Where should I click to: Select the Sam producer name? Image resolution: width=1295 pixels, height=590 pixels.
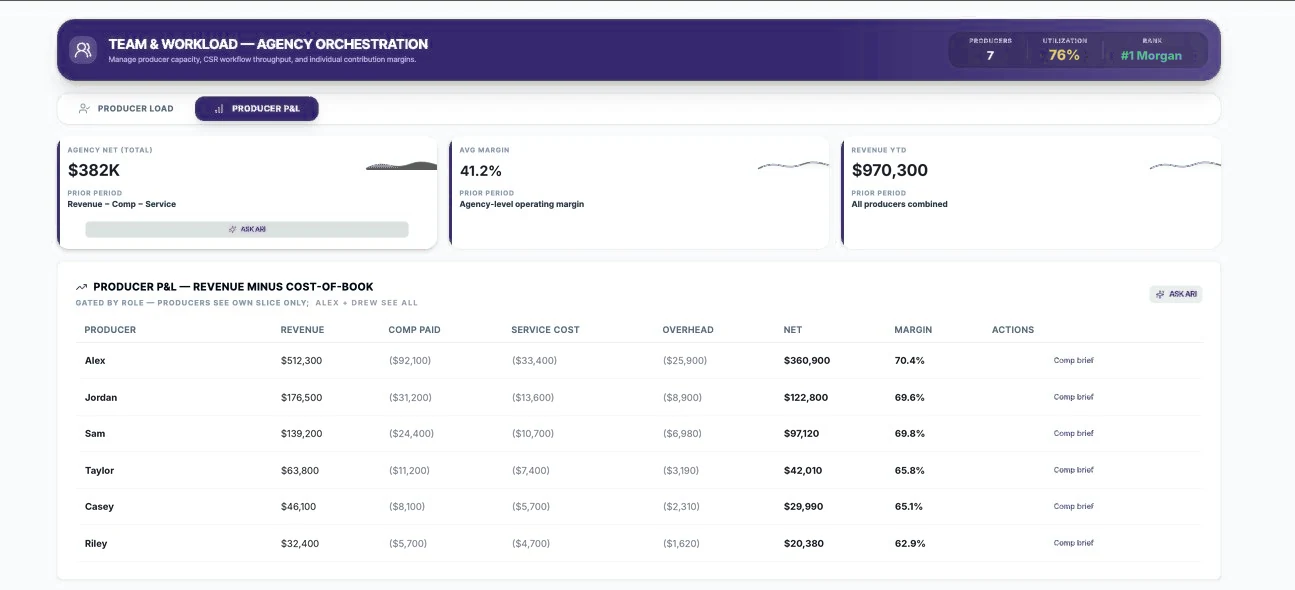(x=95, y=433)
